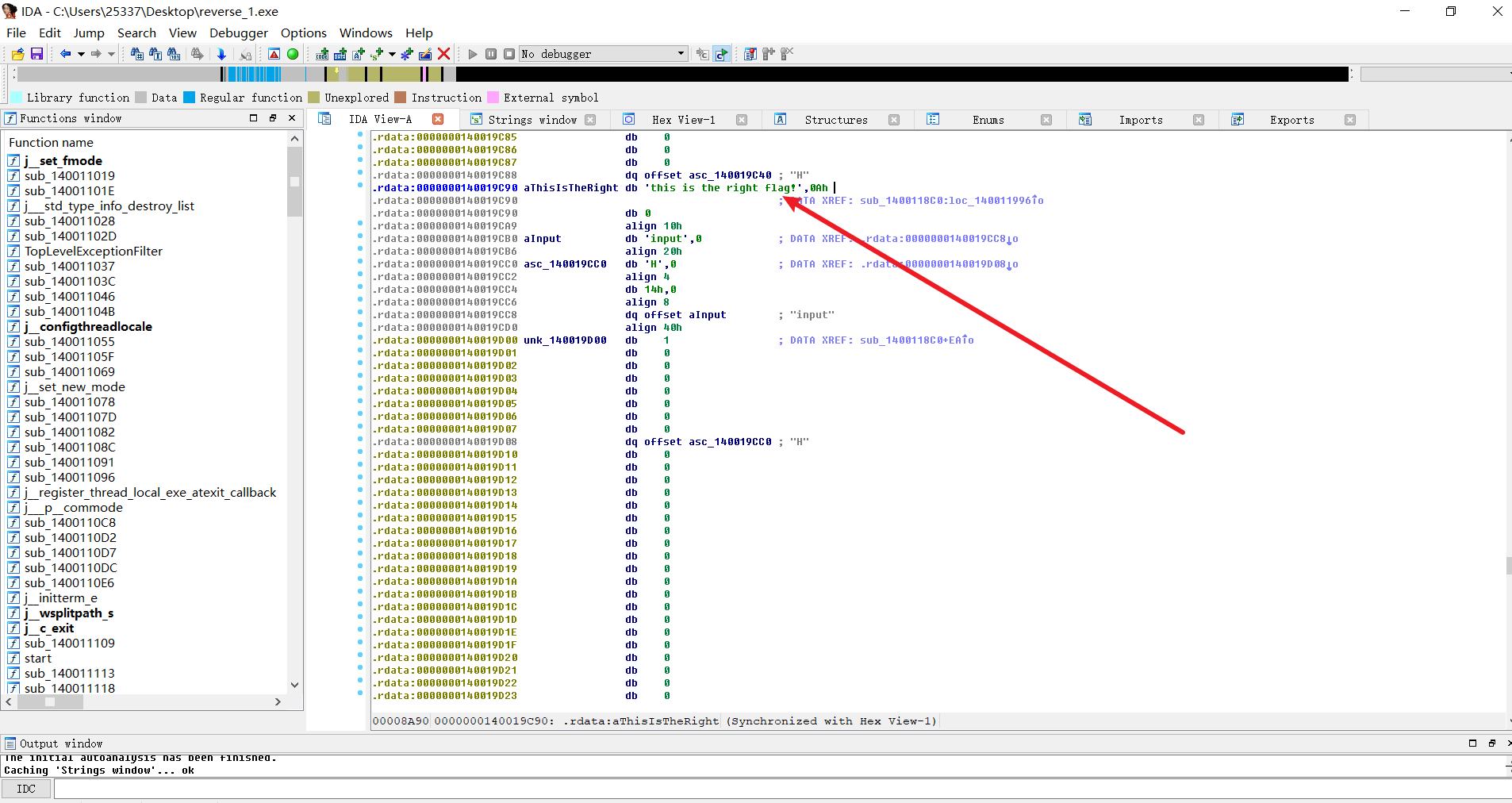1512x803 pixels.
Task: Open the Windows menu
Action: coord(366,33)
